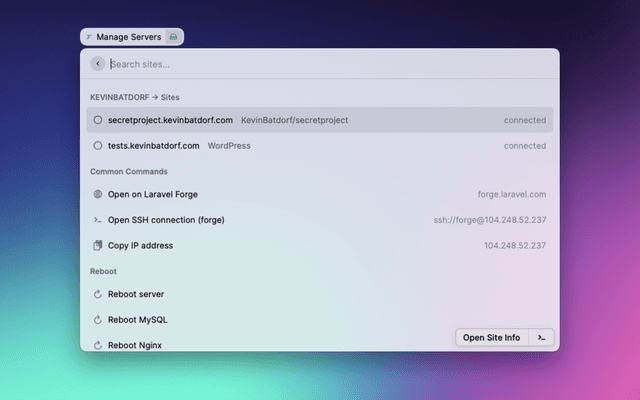Click the back arrow beside the search field
Image resolution: width=640 pixels, height=400 pixels.
(x=97, y=64)
